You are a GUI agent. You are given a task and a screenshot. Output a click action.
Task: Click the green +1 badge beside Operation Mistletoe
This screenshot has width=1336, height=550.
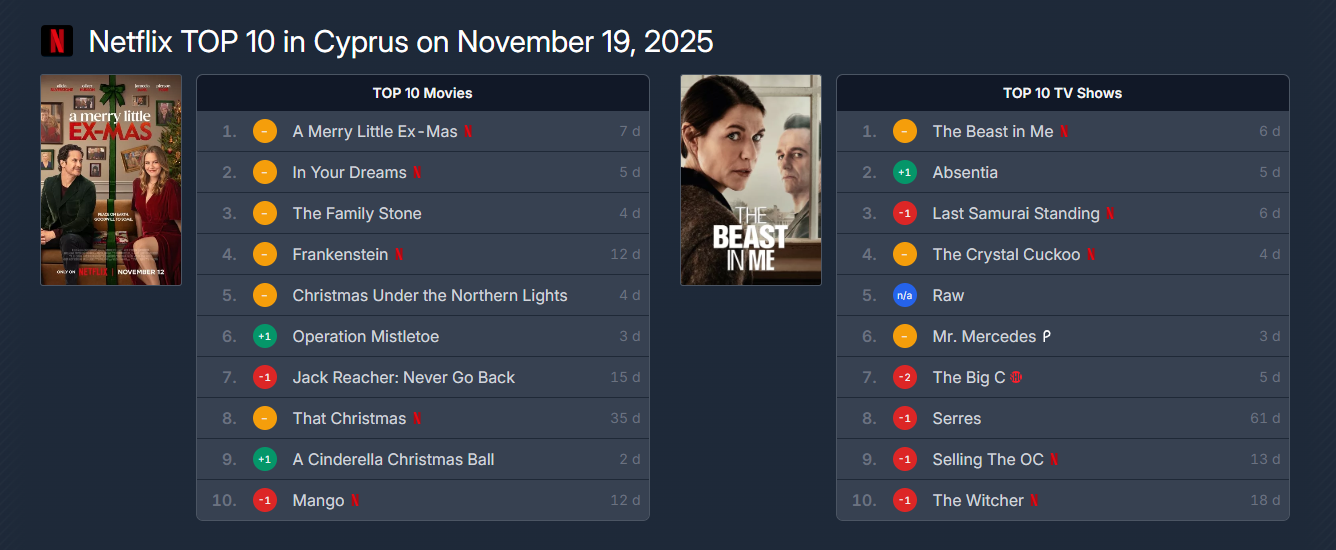coord(265,337)
